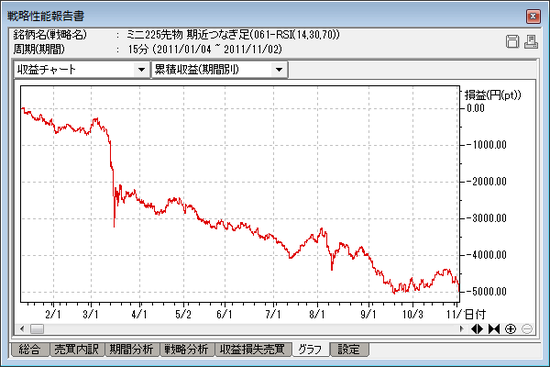Click the save report icon
Image resolution: width=550 pixels, height=367 pixels.
pyautogui.click(x=512, y=42)
